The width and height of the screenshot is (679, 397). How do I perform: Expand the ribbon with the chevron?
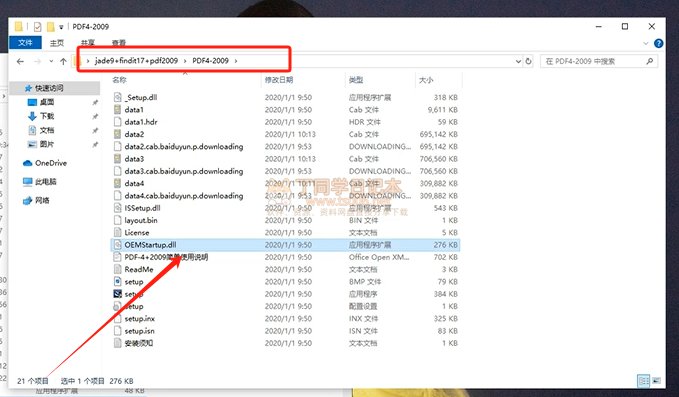646,43
